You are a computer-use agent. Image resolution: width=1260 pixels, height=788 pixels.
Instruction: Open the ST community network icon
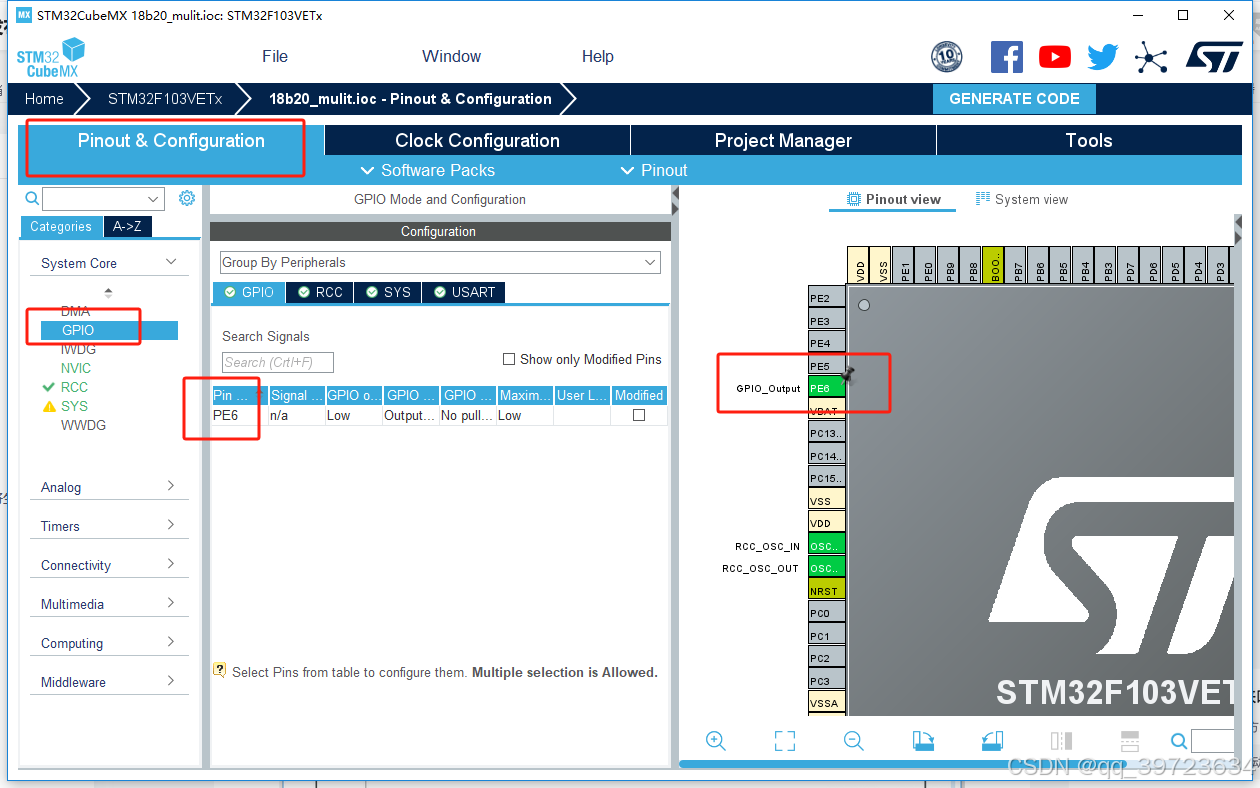pyautogui.click(x=1151, y=57)
